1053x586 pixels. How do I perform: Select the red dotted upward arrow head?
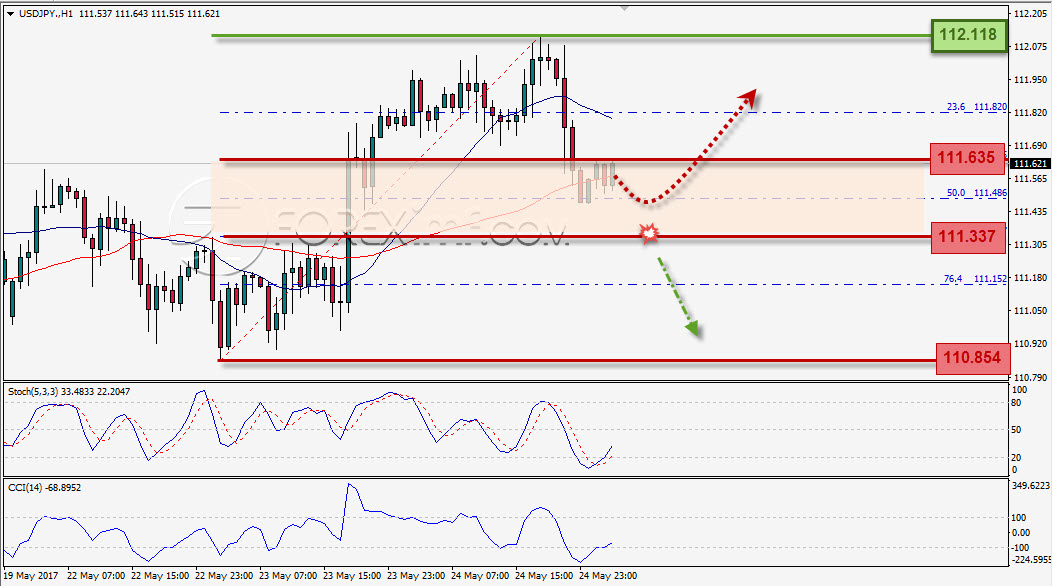pos(748,99)
